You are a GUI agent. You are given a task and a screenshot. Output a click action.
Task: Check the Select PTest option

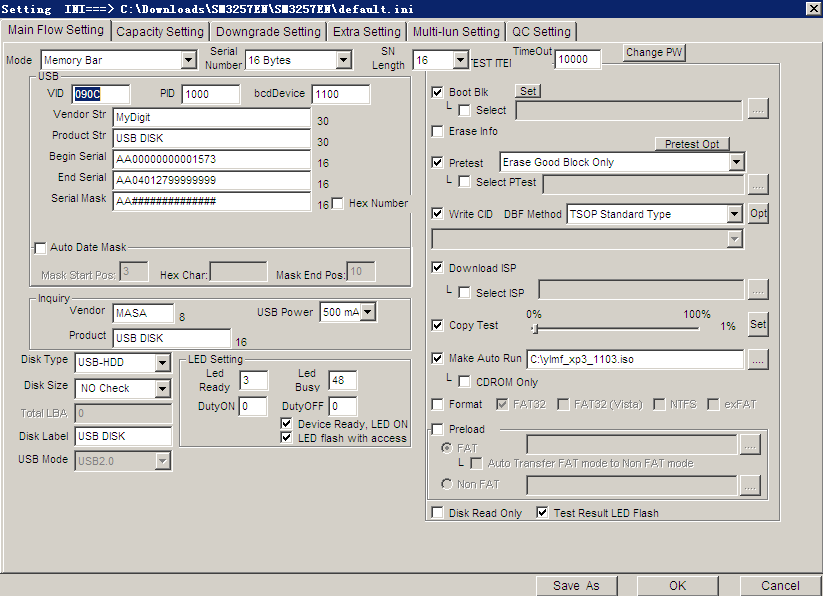(465, 182)
